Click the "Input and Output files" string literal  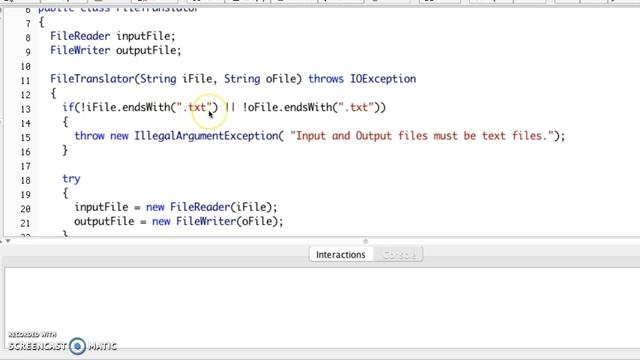(x=422, y=136)
